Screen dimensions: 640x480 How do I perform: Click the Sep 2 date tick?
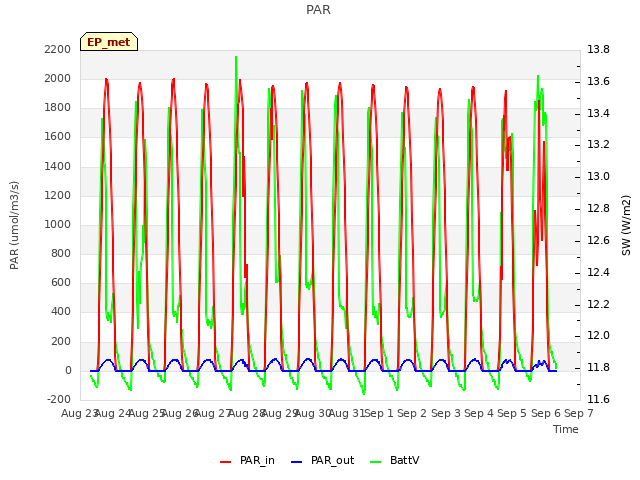412,413
